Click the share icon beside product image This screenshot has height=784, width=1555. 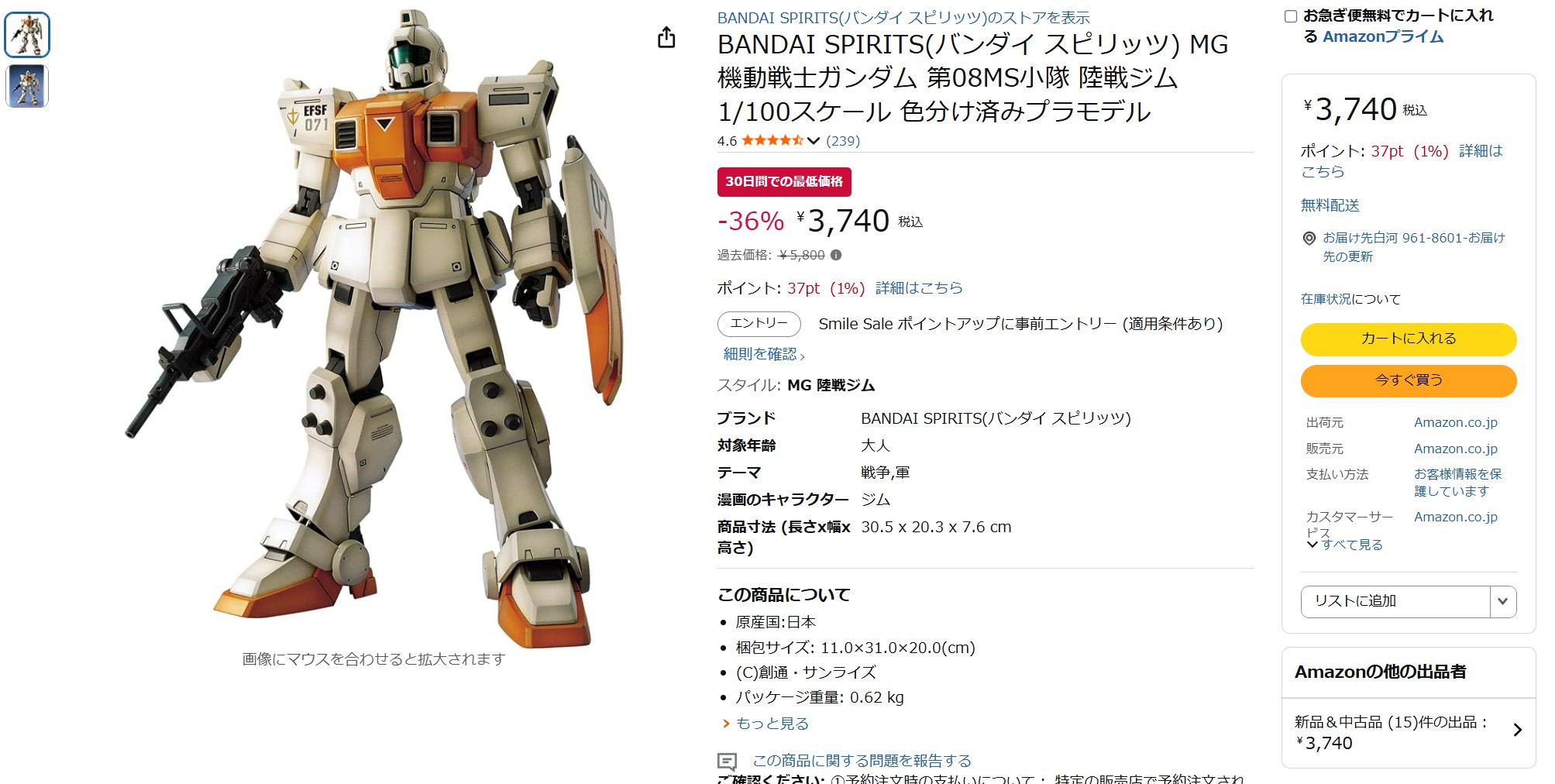pyautogui.click(x=666, y=37)
